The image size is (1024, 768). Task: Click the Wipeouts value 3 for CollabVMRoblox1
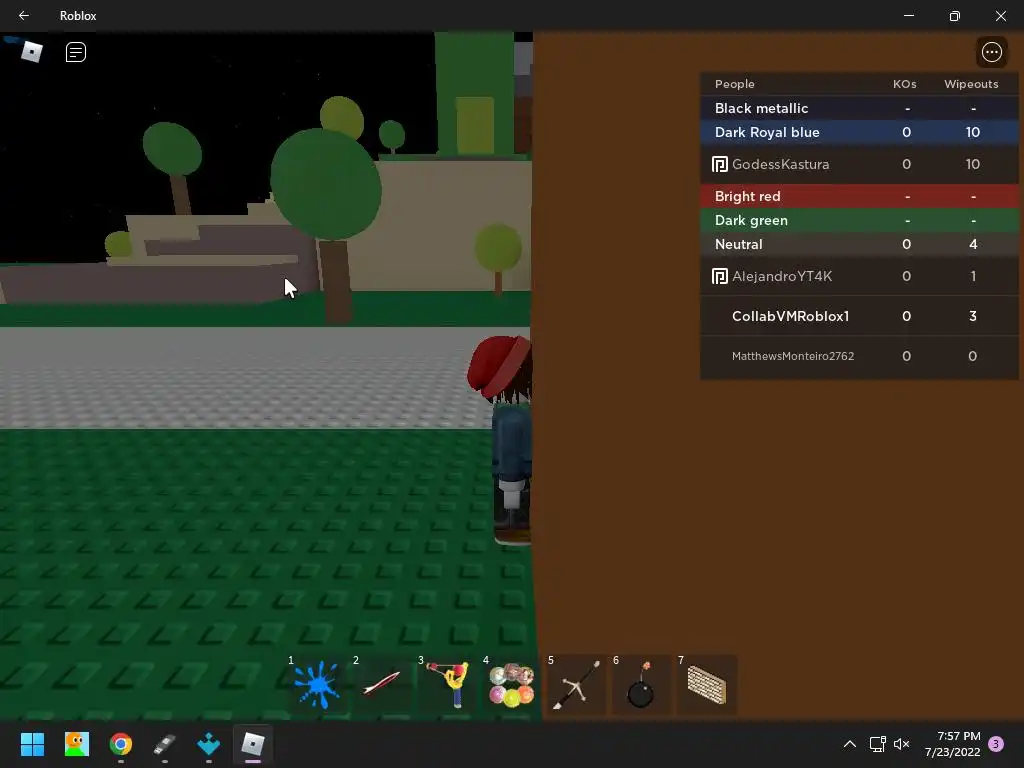[x=973, y=316]
